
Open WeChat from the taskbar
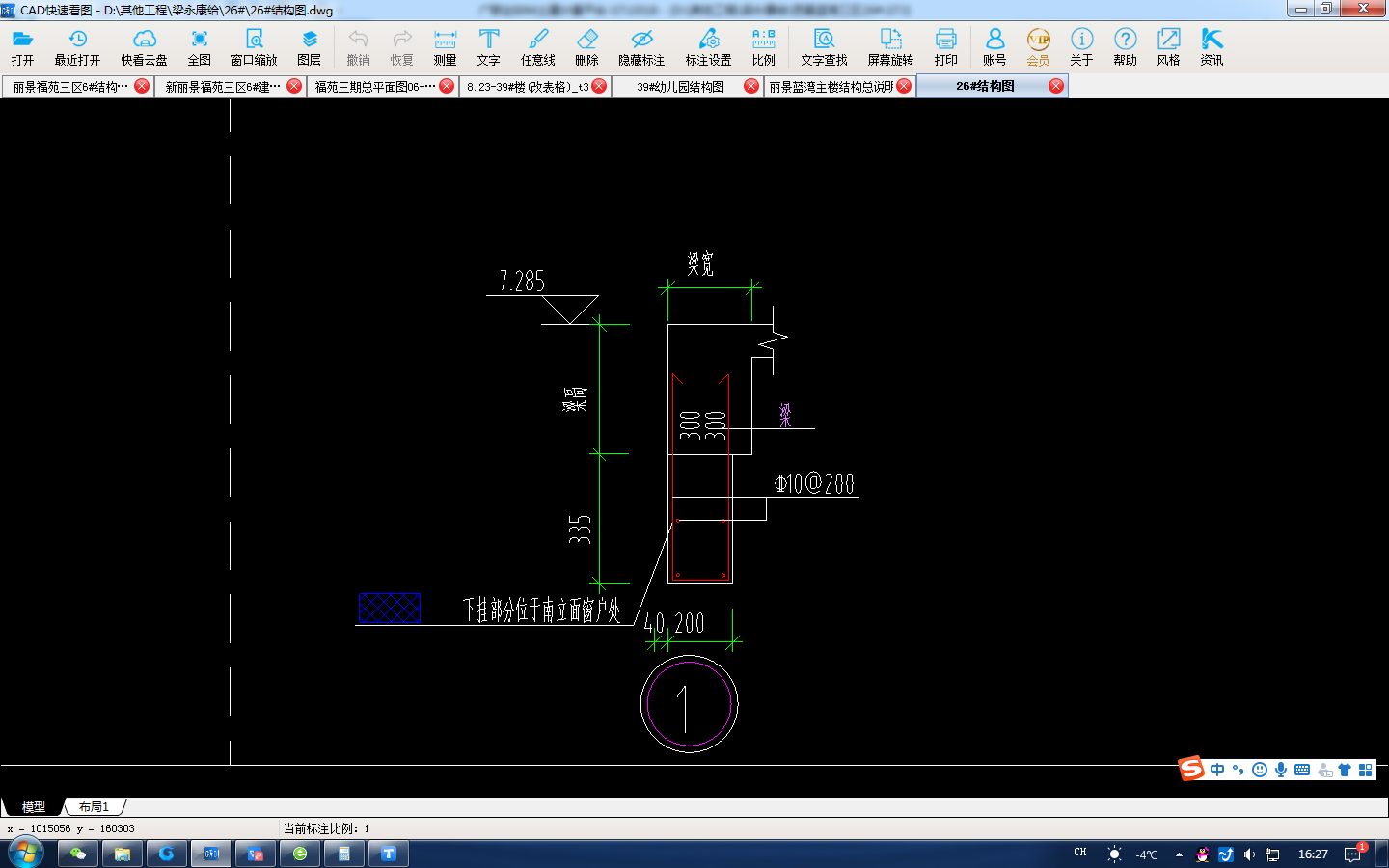click(x=78, y=854)
